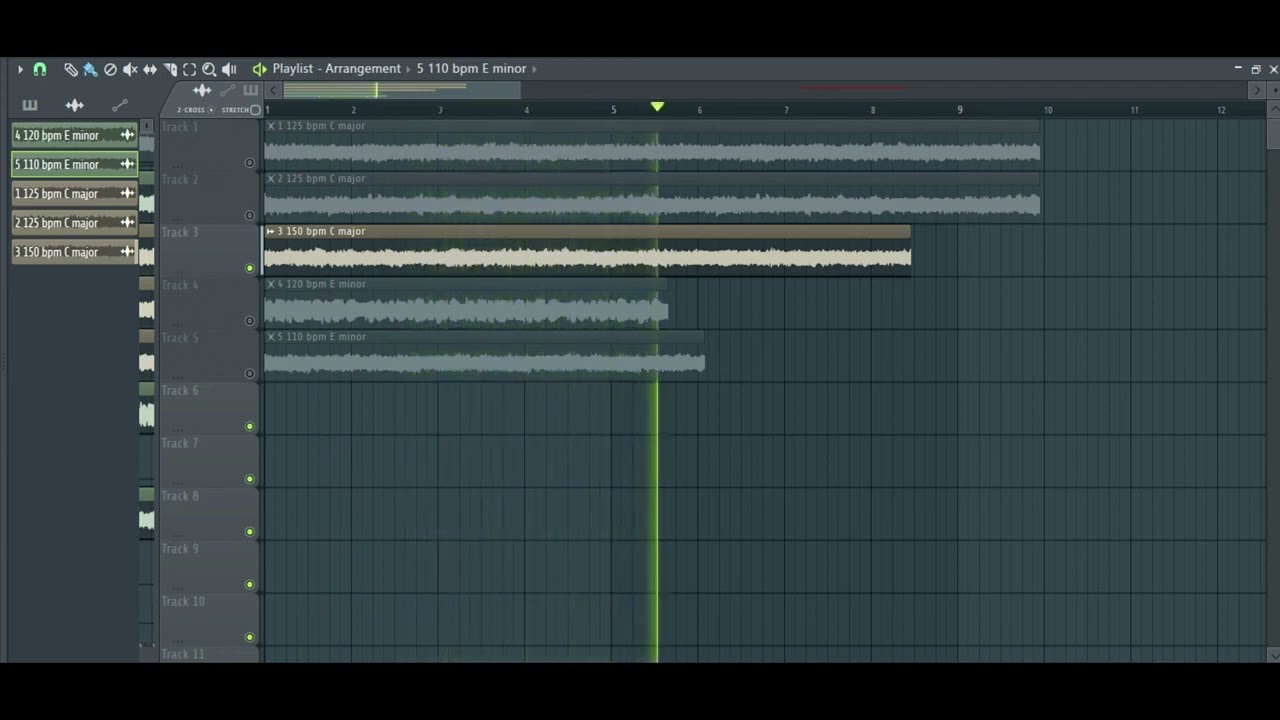Select the Paint brush tool
Image resolution: width=1280 pixels, height=720 pixels.
(90, 69)
